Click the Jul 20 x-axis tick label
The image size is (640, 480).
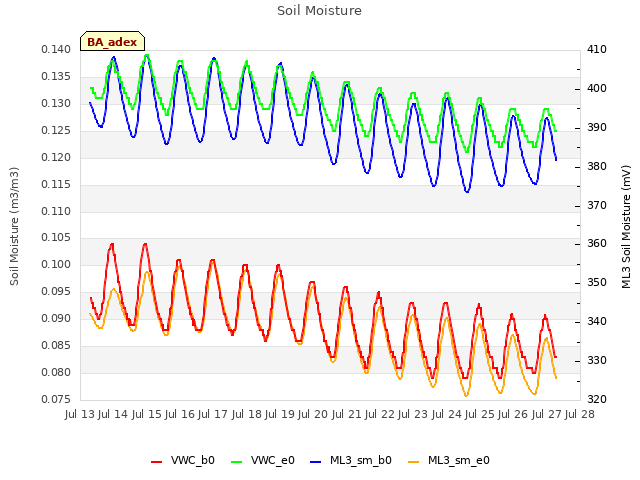[x=313, y=414]
